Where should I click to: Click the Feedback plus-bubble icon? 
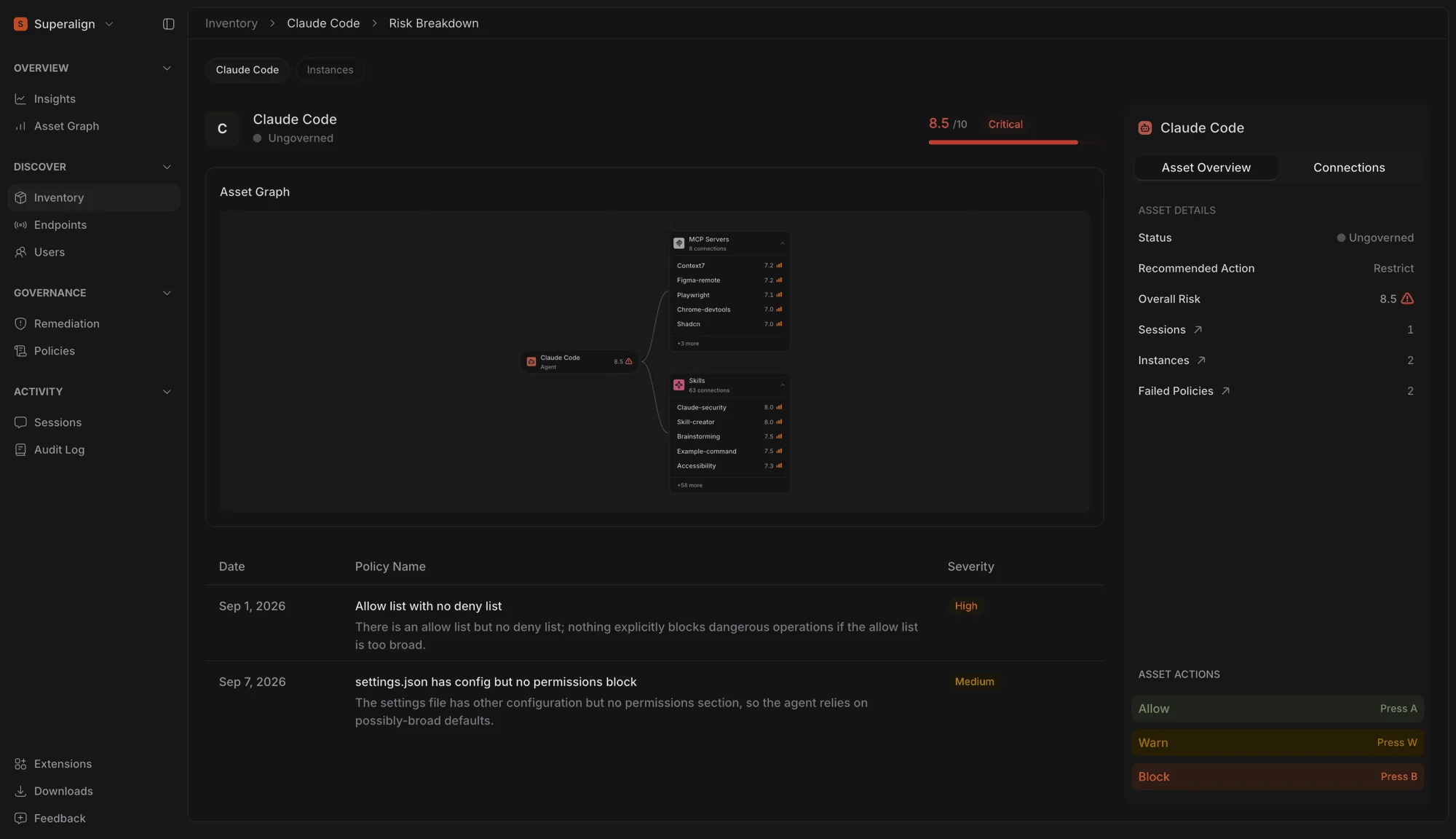(20, 819)
